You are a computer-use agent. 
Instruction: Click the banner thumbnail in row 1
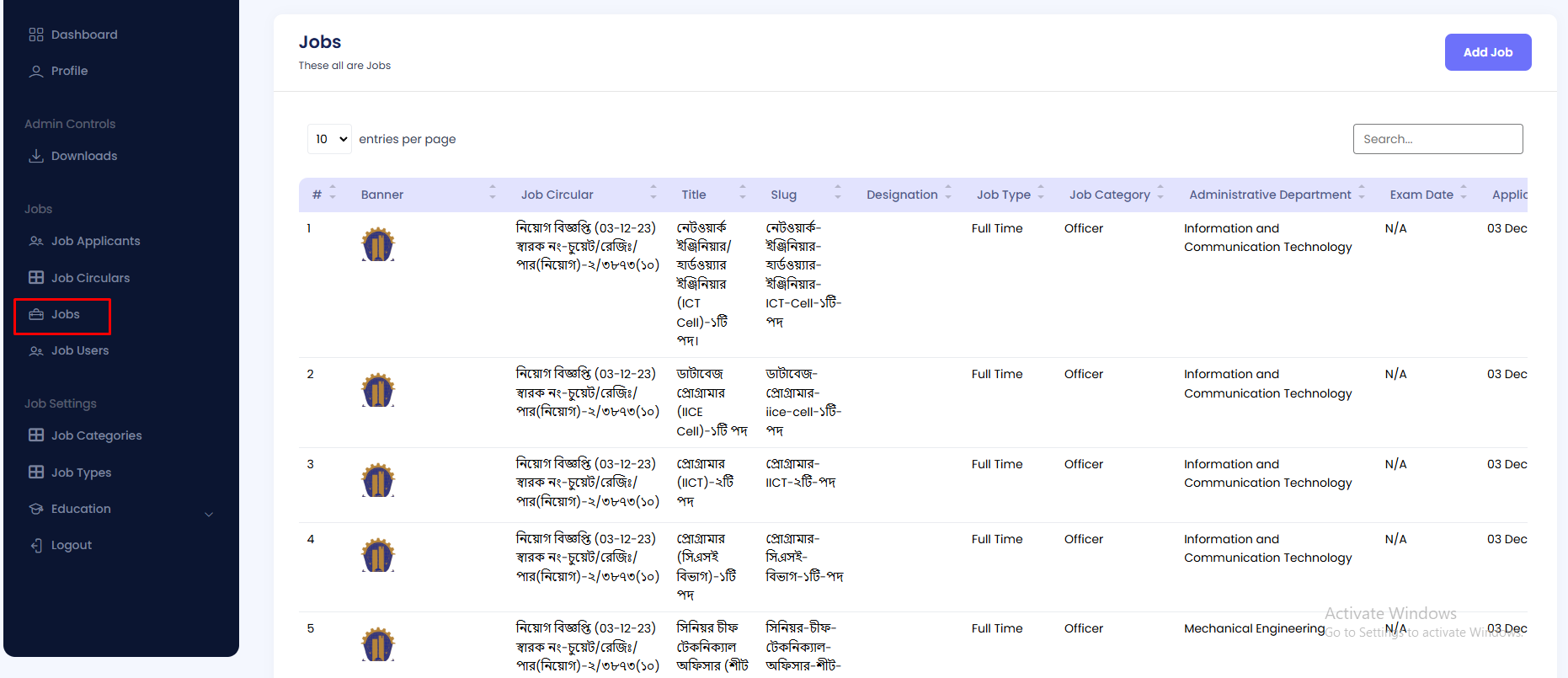[x=378, y=245]
